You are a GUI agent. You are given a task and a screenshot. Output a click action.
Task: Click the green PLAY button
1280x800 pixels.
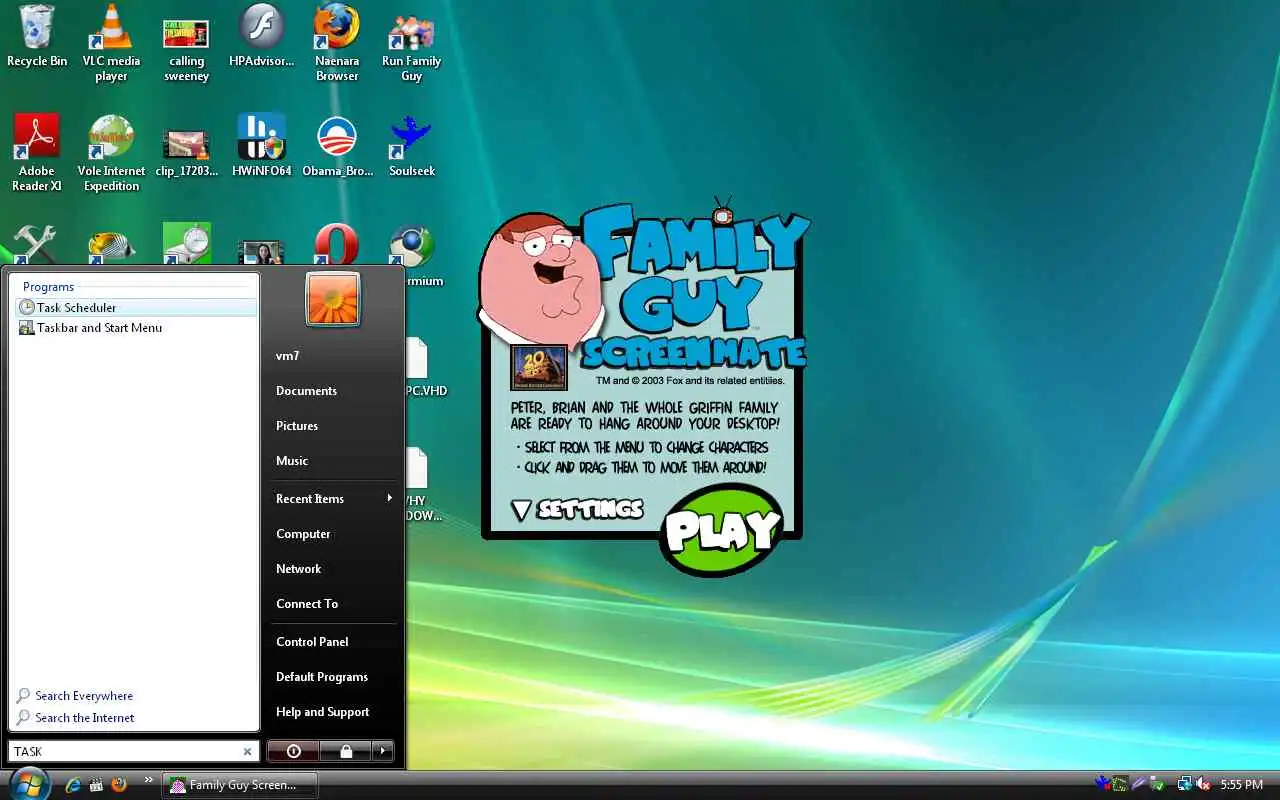(722, 531)
